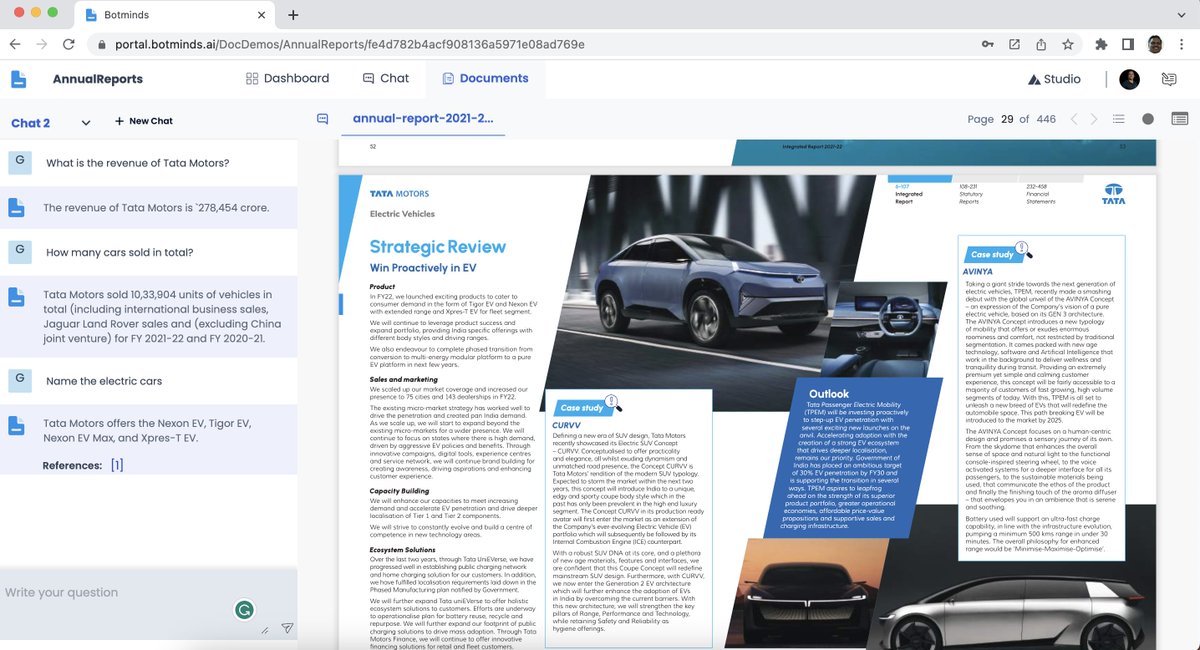Click the share icon in address bar
The width and height of the screenshot is (1200, 650).
[1041, 44]
